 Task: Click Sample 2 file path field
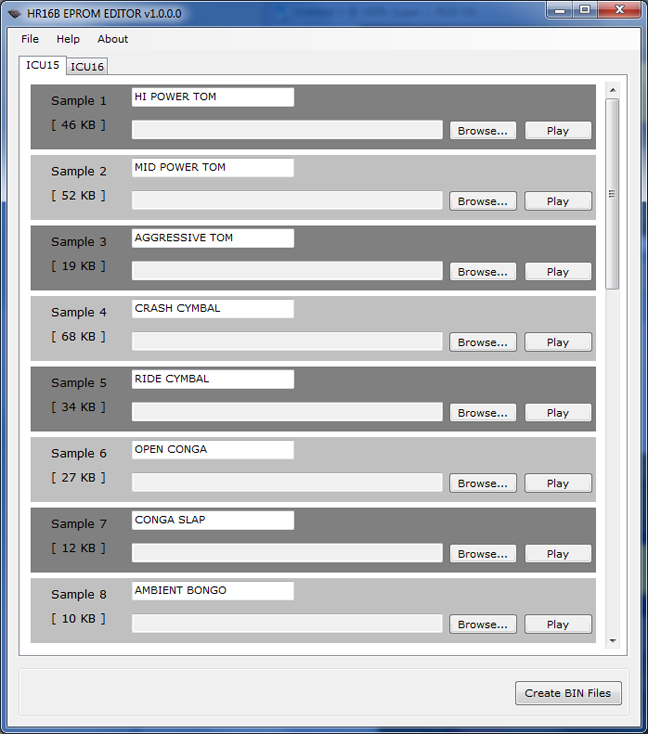(x=287, y=200)
